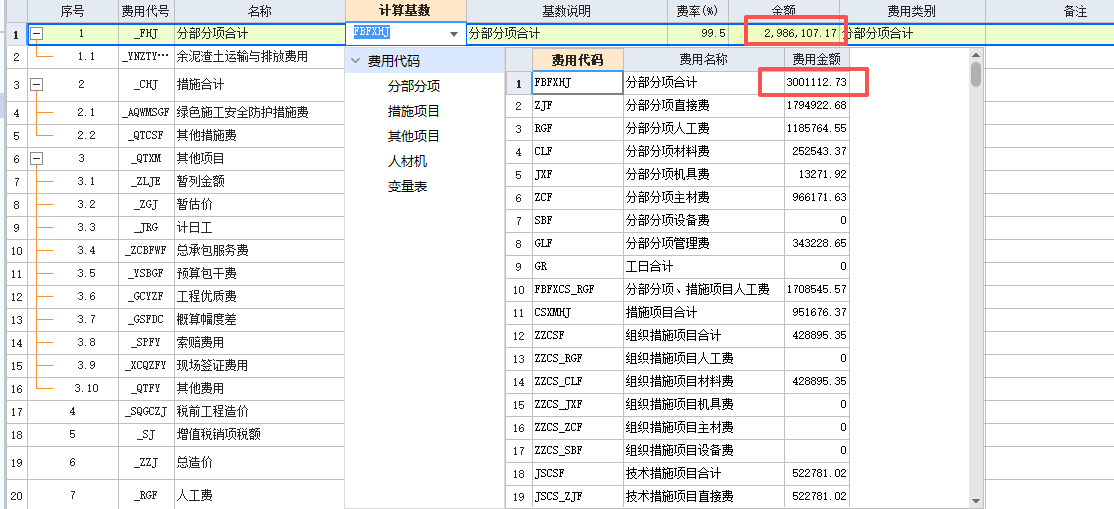Click the 费率(%) column header
The height and width of the screenshot is (509, 1114).
coord(698,11)
